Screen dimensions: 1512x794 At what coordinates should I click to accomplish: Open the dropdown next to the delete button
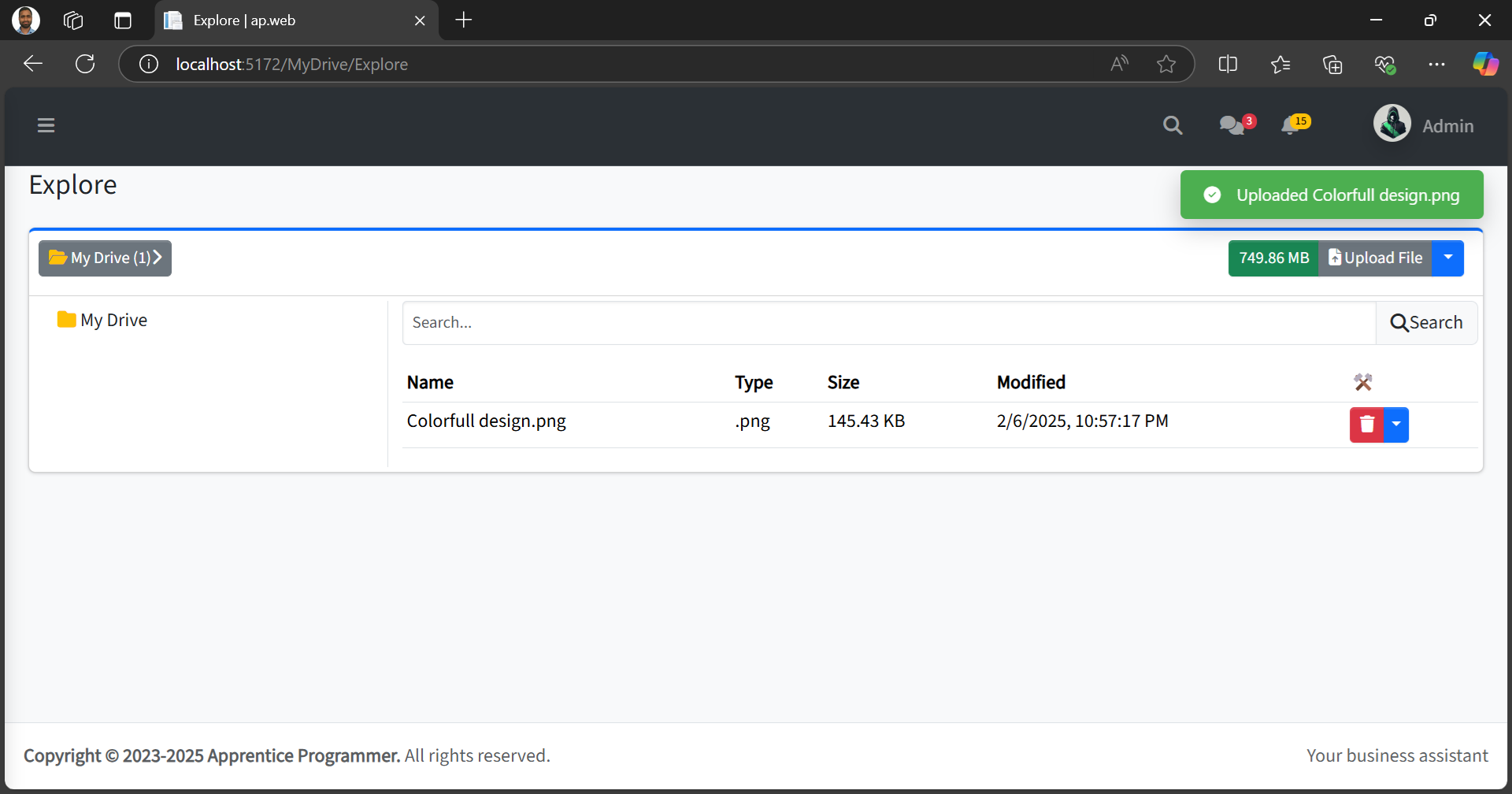[1396, 425]
